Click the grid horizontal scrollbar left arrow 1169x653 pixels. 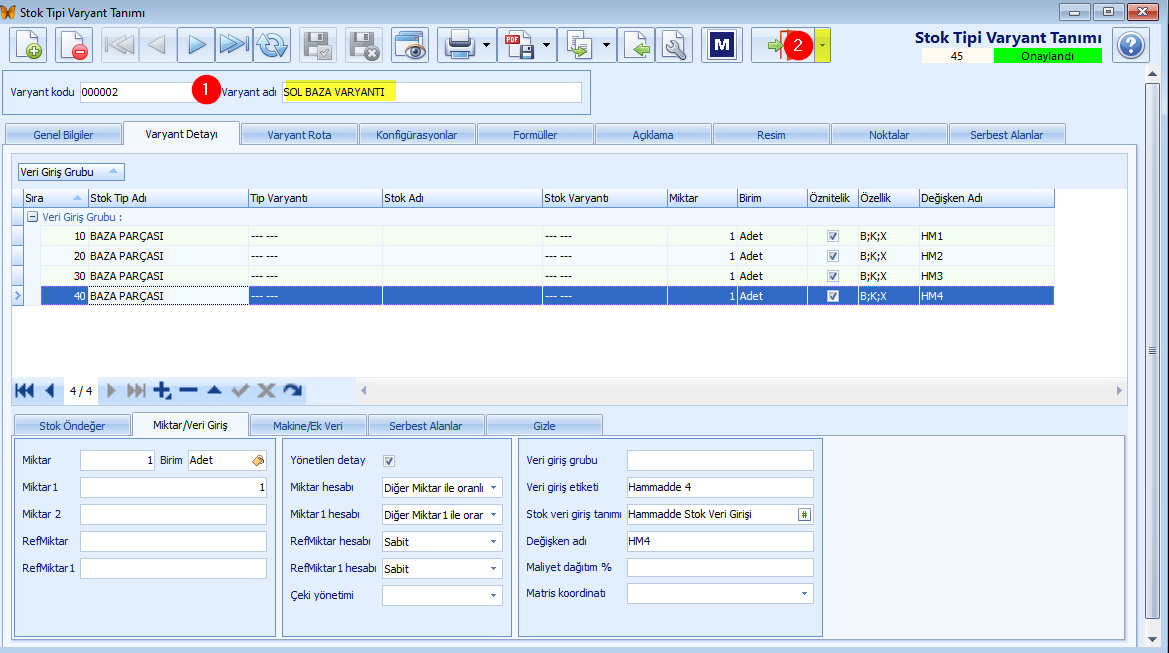(x=364, y=391)
